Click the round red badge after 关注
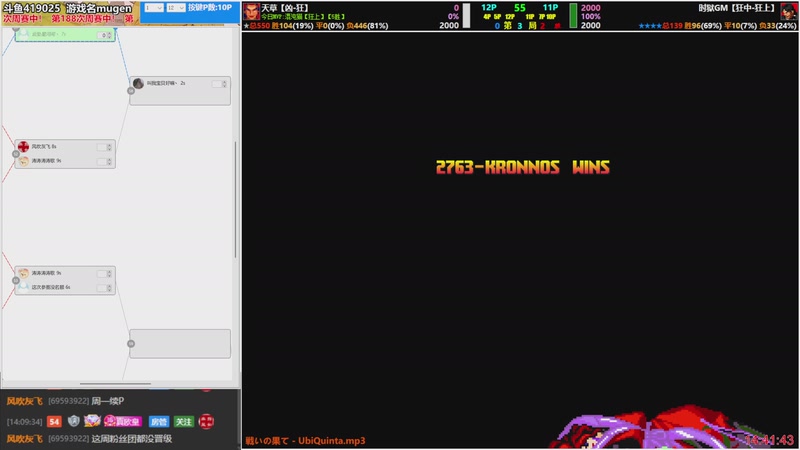Image resolution: width=800 pixels, height=450 pixels. coord(206,421)
